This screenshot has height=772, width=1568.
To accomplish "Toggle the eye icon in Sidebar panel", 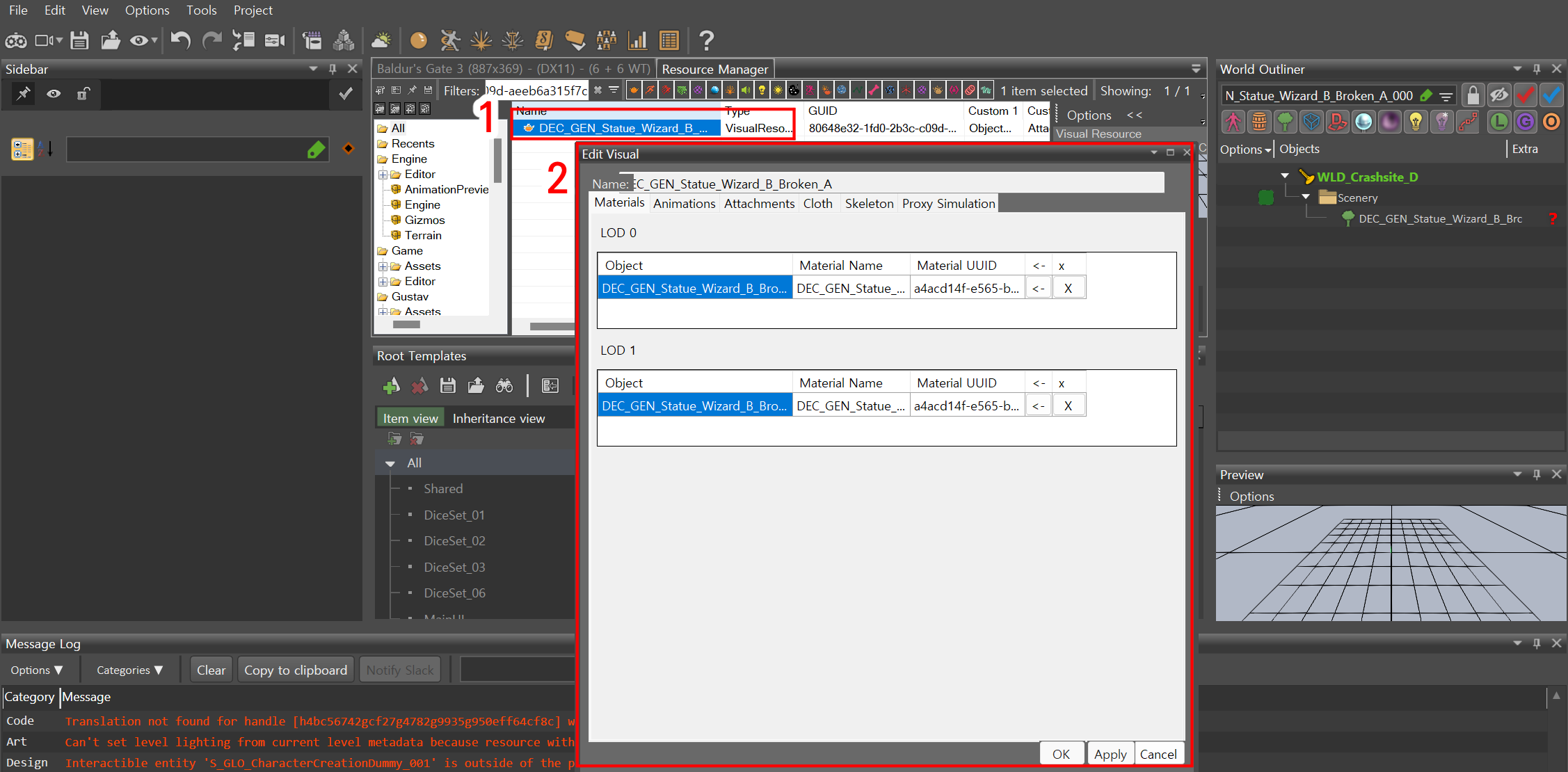I will click(54, 94).
